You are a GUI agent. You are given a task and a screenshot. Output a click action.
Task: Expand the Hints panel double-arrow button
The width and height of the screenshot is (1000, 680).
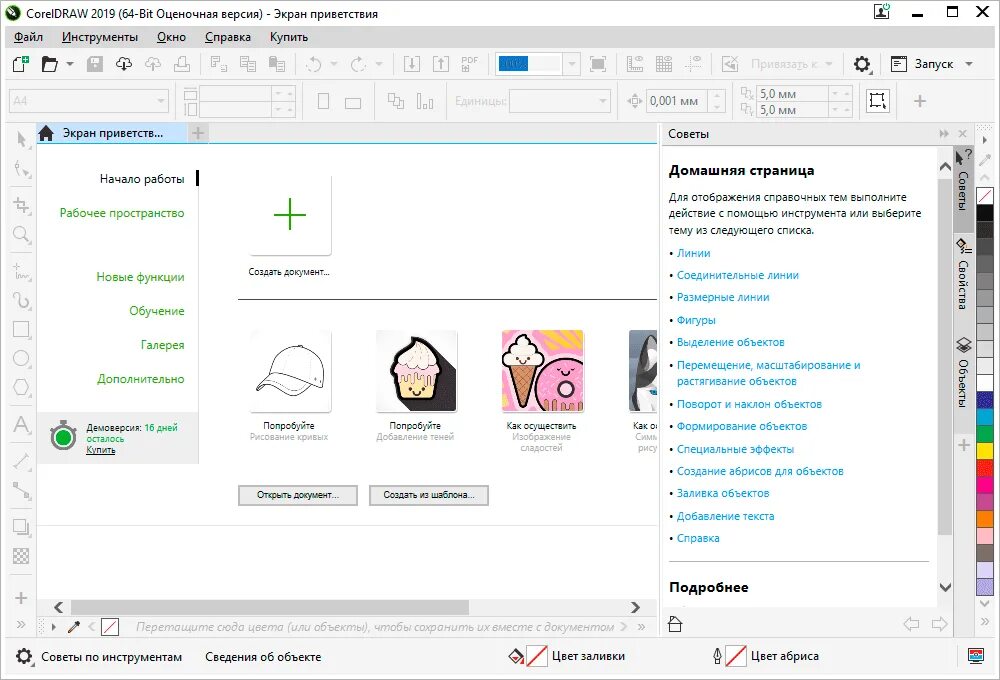click(x=944, y=134)
